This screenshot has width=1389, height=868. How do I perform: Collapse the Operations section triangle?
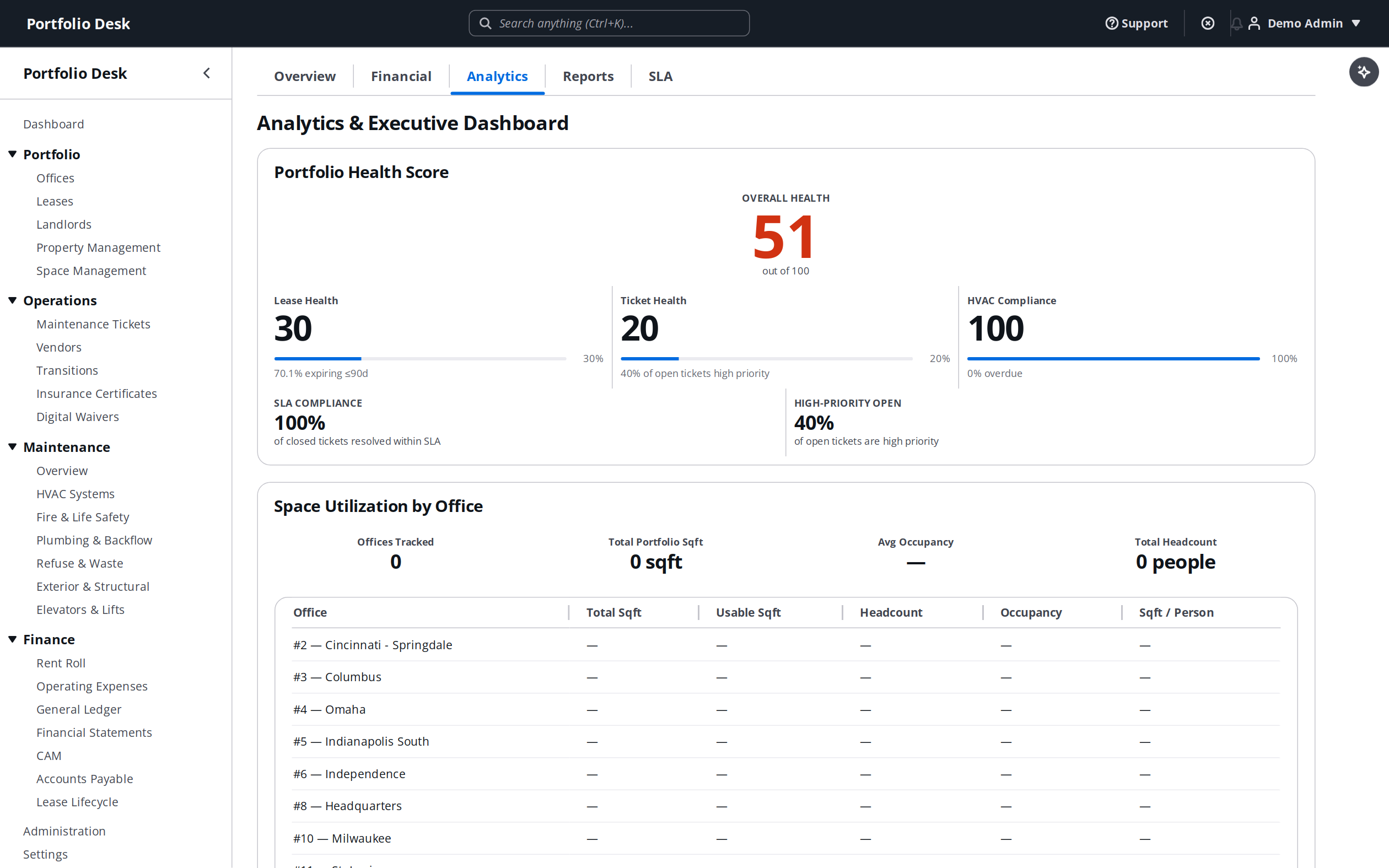tap(12, 300)
